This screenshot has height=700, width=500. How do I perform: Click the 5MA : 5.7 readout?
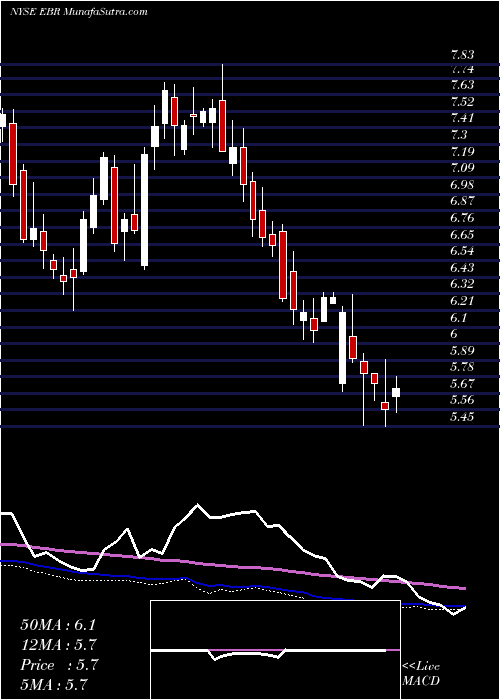(54, 684)
